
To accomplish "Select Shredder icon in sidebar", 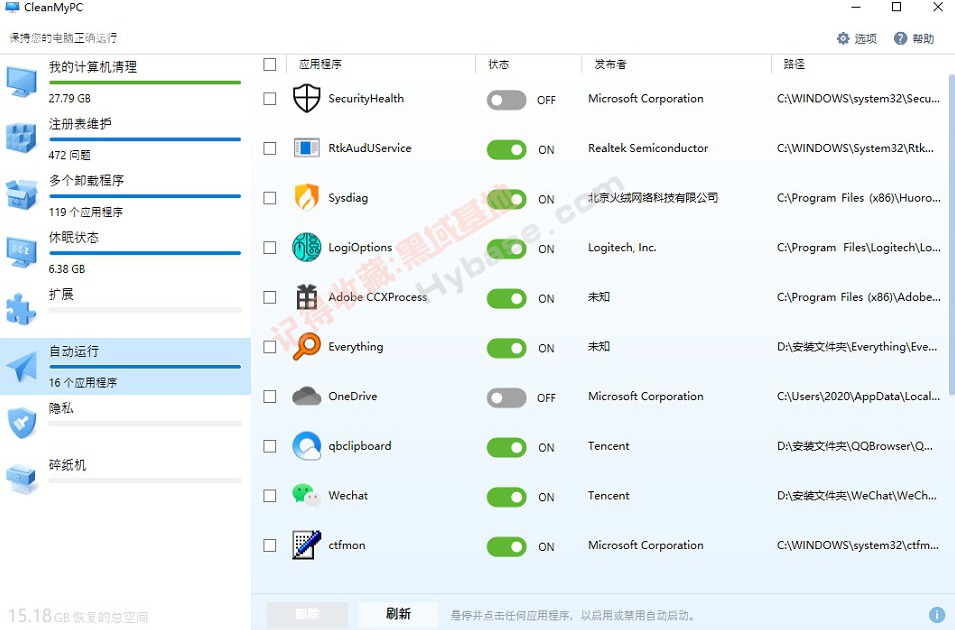I will 21,480.
